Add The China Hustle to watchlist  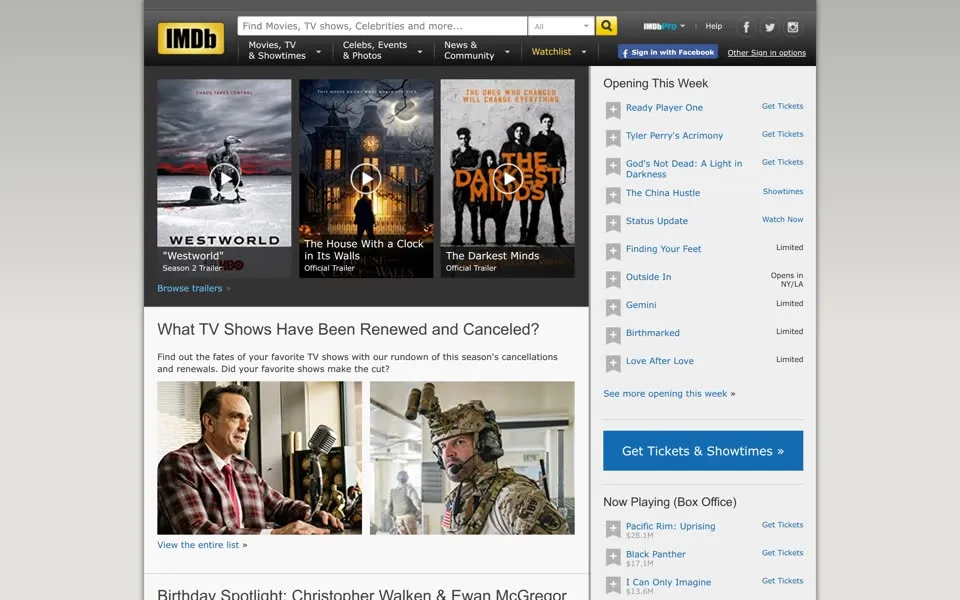[613, 196]
